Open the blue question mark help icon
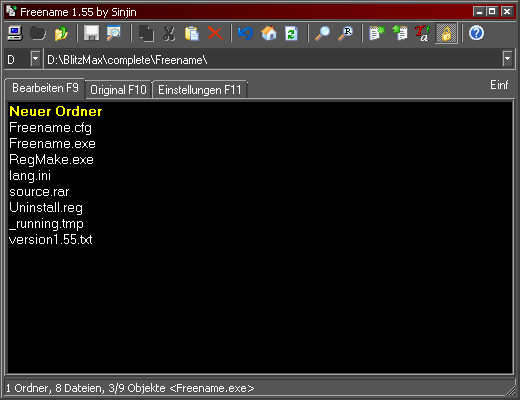 pyautogui.click(x=476, y=33)
